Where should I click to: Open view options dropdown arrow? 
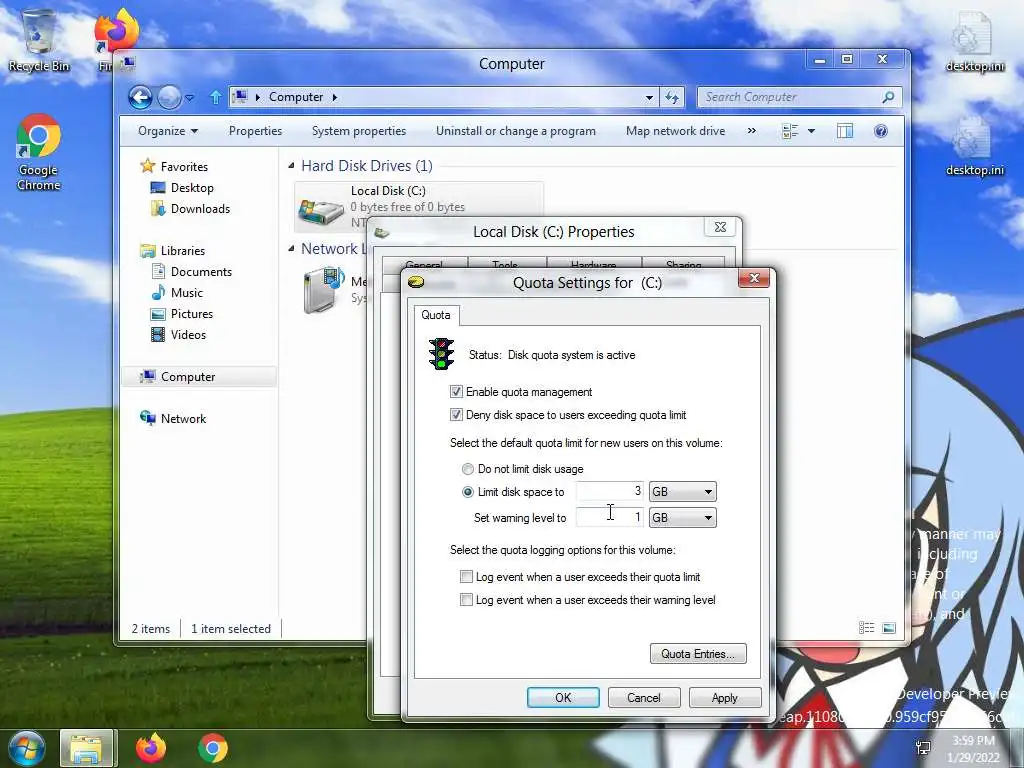tap(811, 131)
